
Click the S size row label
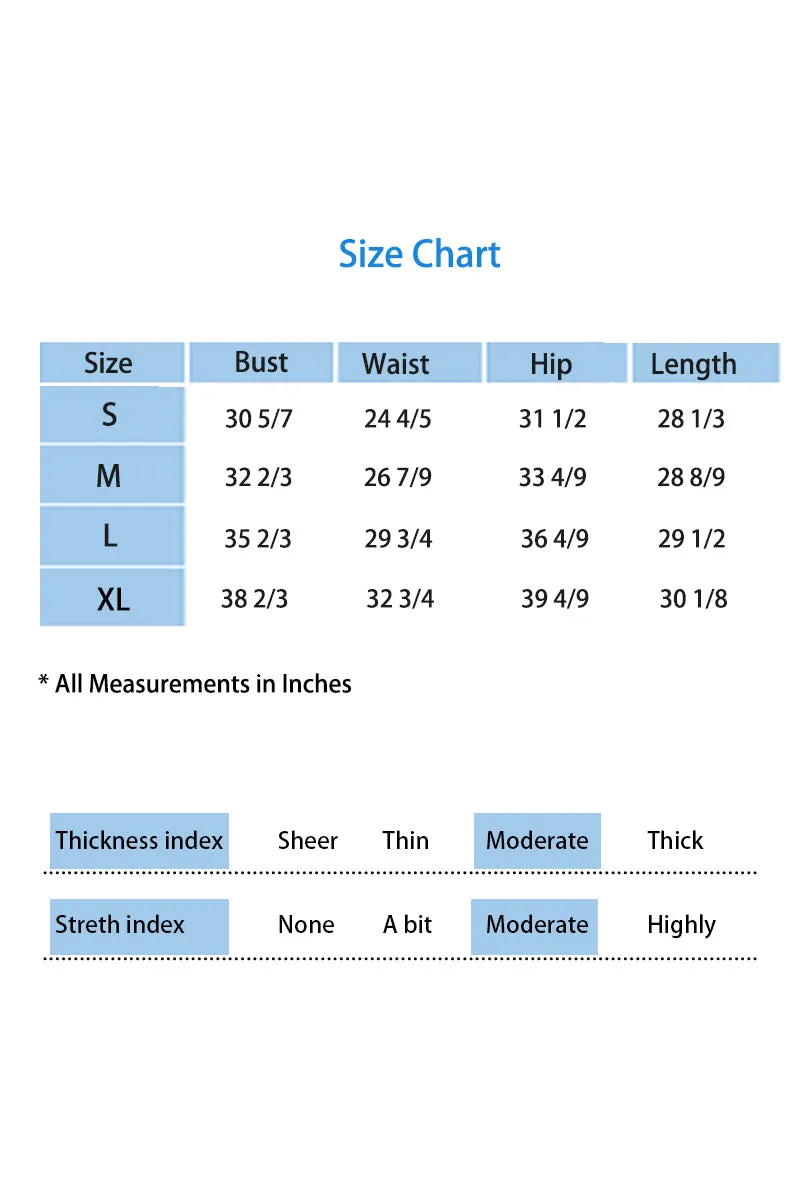tap(112, 415)
